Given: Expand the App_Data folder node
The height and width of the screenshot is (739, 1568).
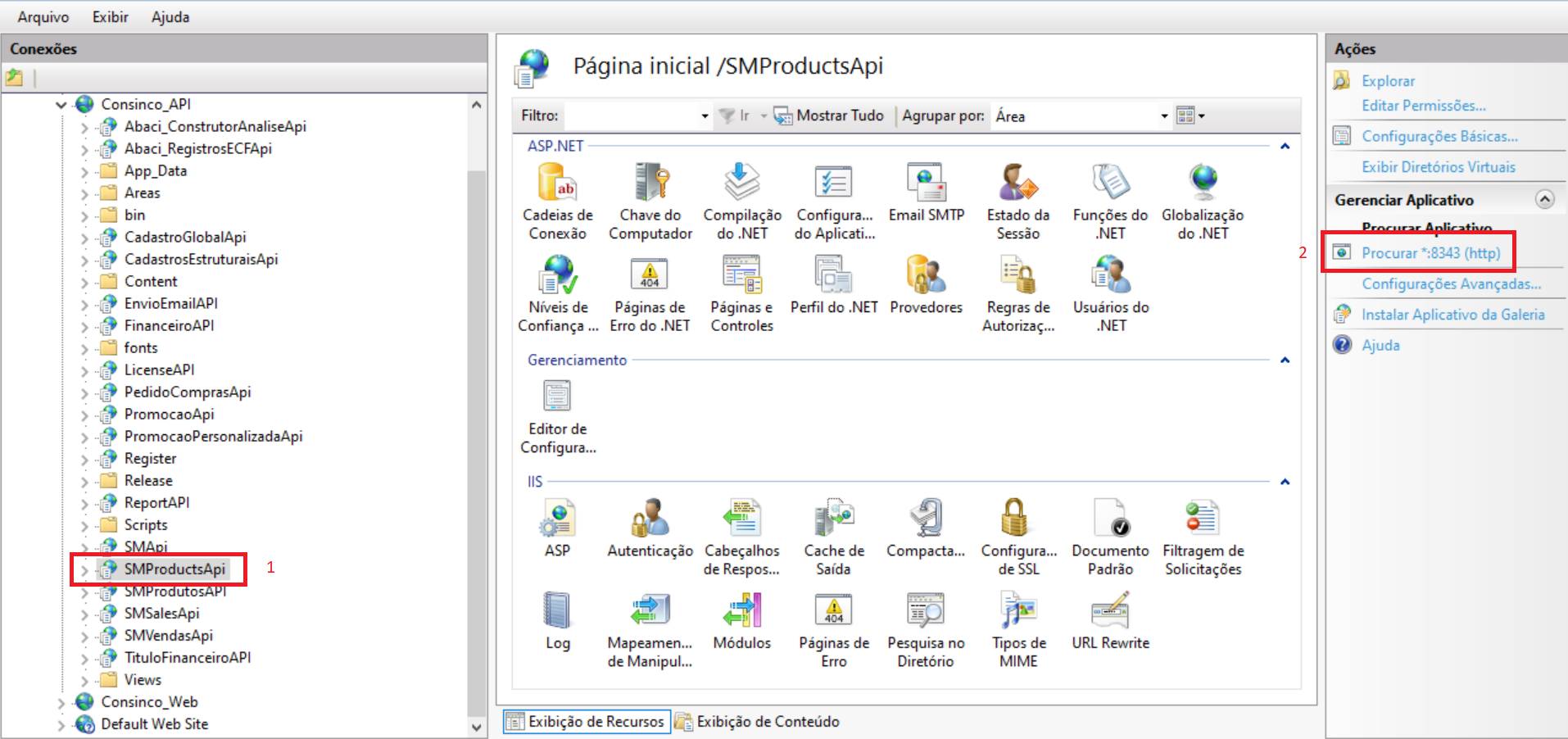Looking at the screenshot, I should [x=84, y=171].
